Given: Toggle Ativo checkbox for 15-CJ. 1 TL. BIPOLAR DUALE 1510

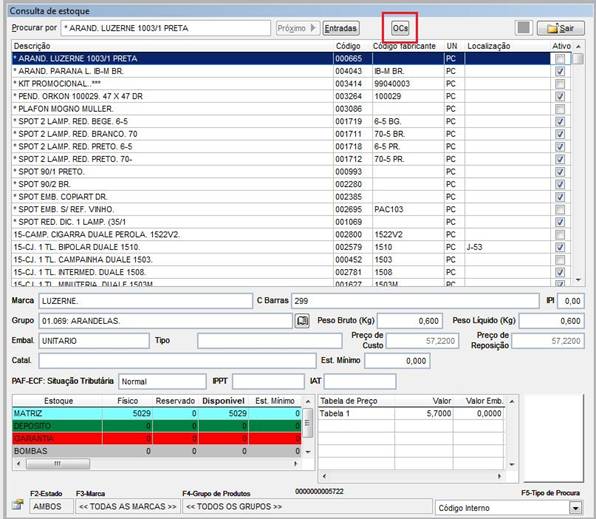Looking at the screenshot, I should (560, 247).
